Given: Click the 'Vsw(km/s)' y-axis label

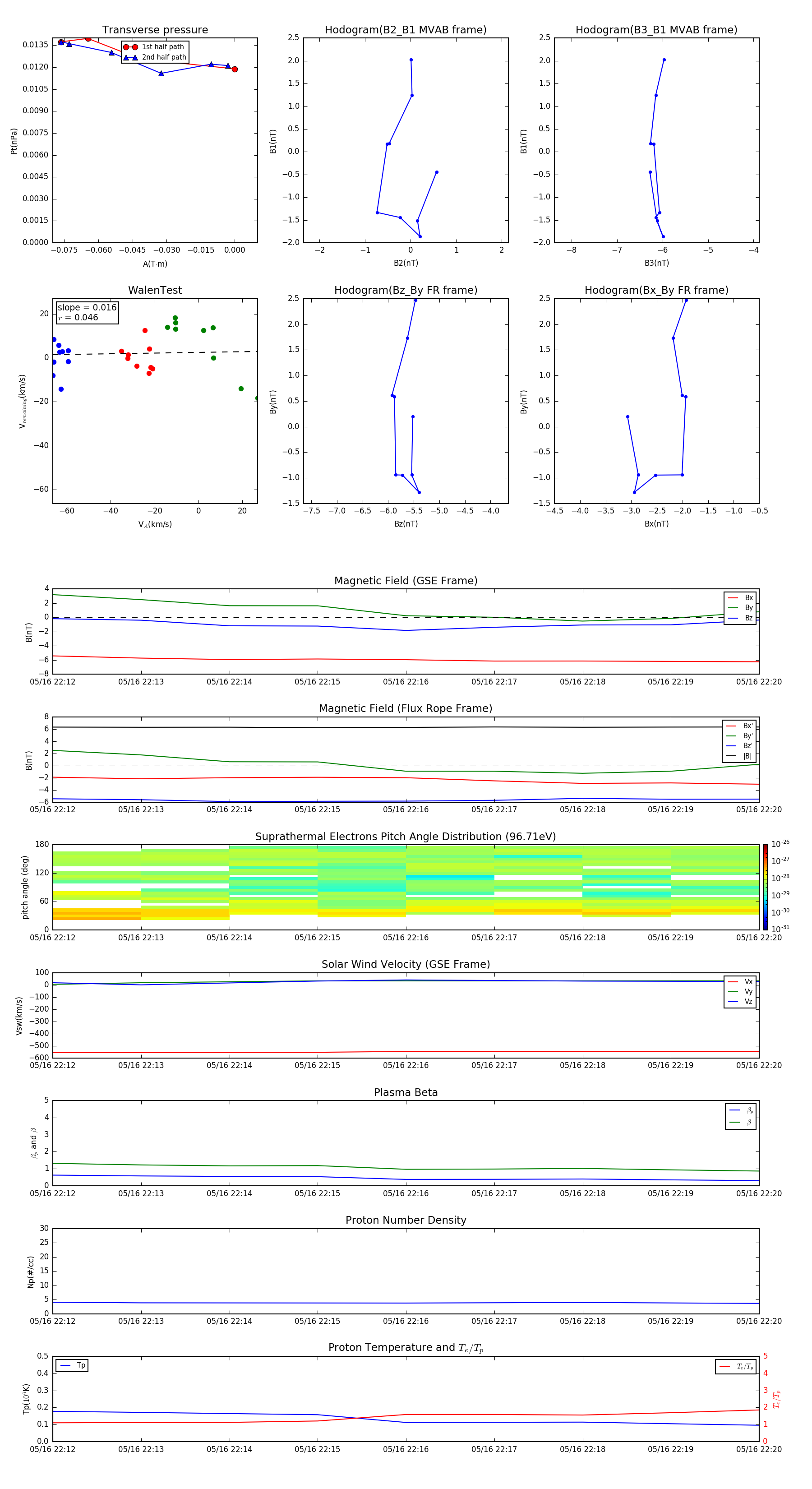Looking at the screenshot, I should click(x=19, y=1016).
